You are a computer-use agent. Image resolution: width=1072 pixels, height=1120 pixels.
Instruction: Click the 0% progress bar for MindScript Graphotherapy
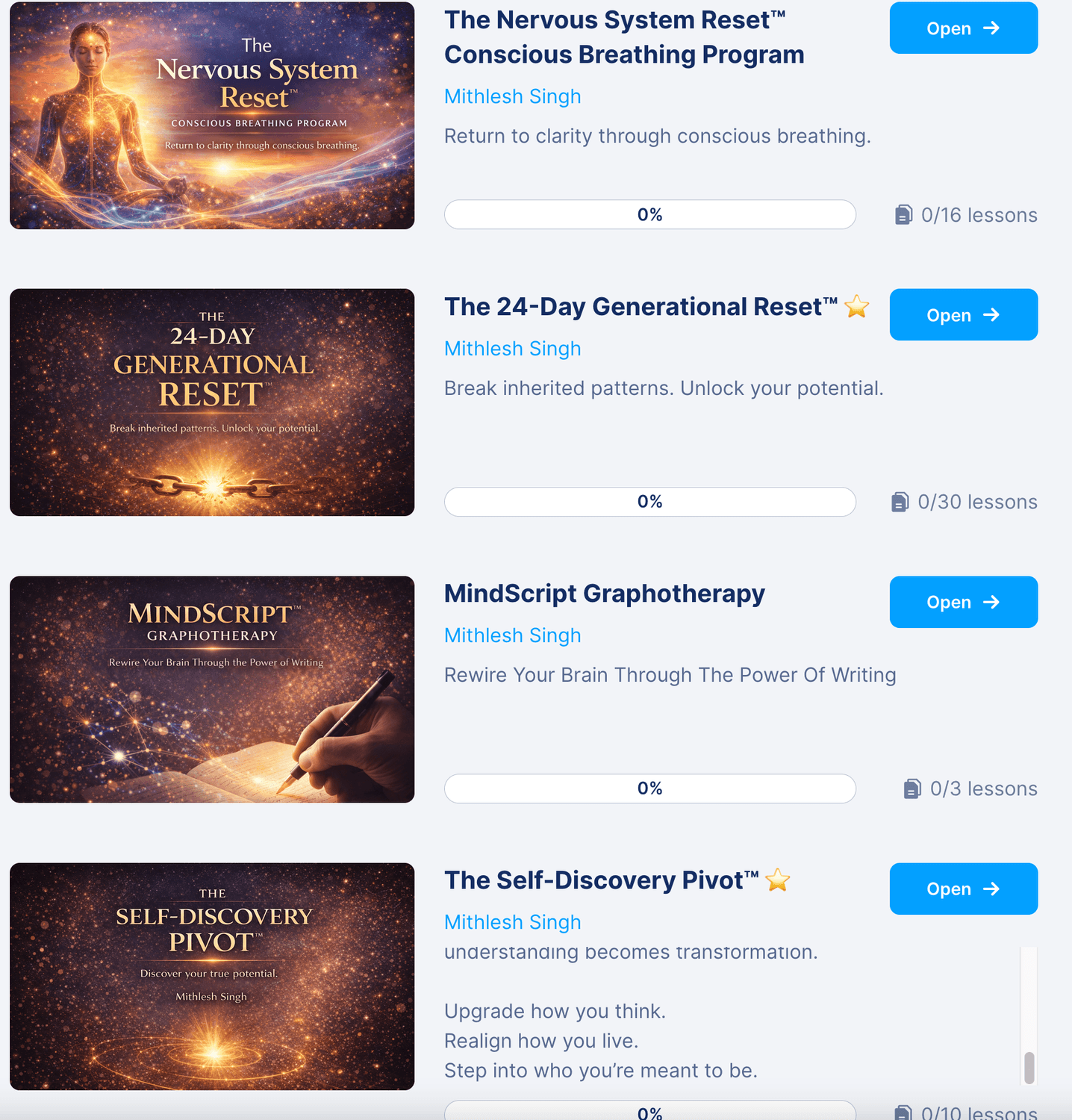click(650, 788)
